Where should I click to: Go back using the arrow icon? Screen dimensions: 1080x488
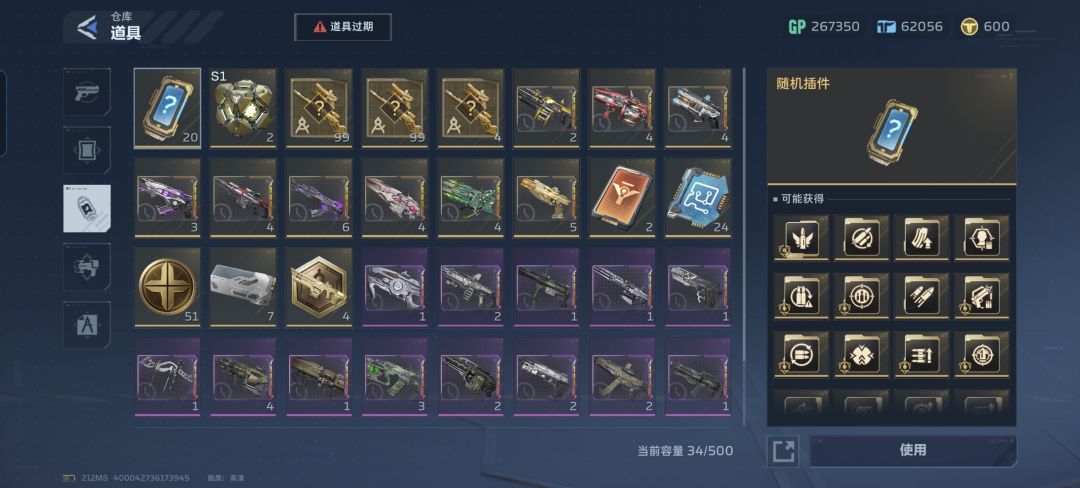[87, 27]
